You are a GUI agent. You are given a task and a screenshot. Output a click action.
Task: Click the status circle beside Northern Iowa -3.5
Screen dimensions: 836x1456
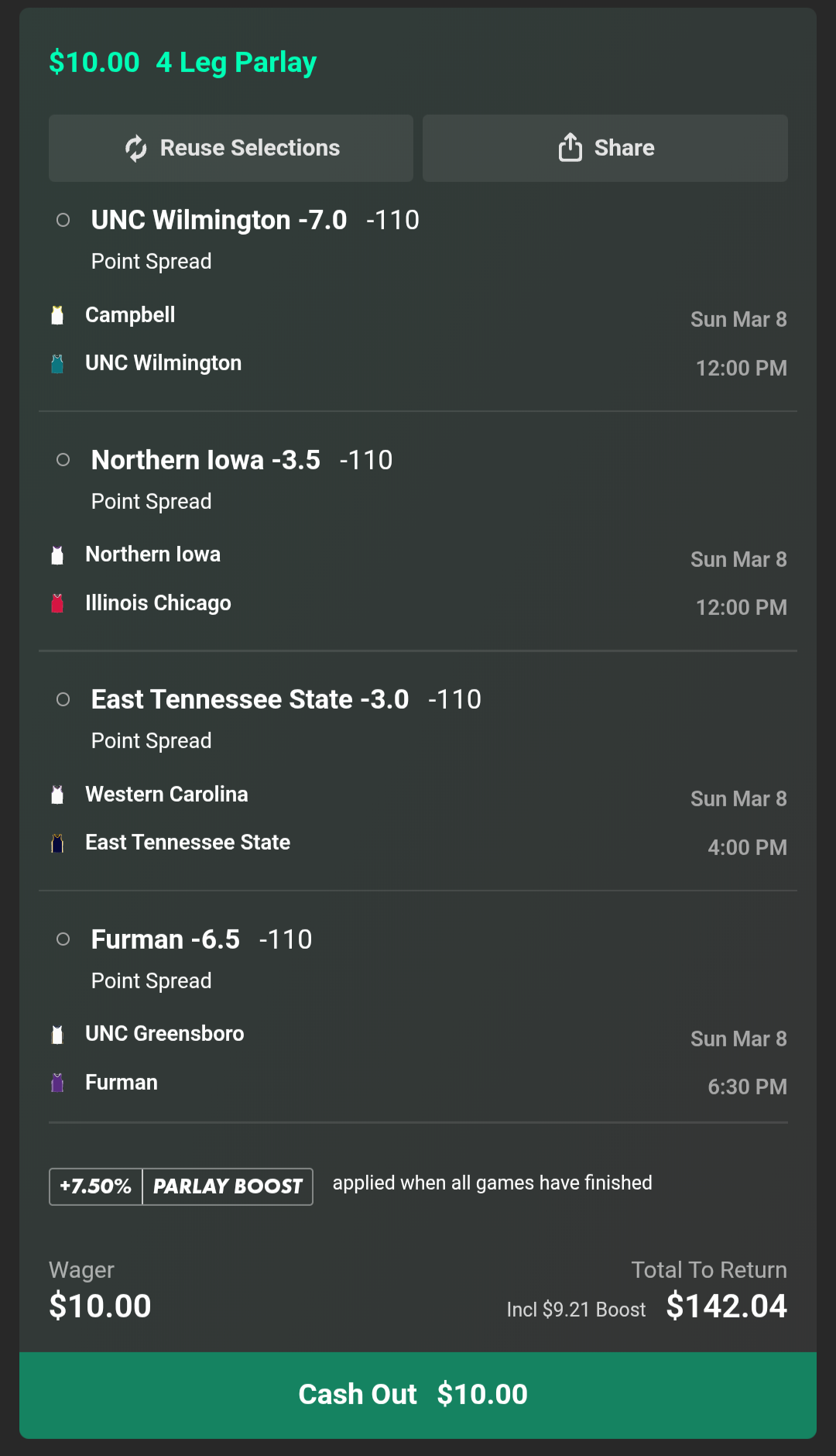coord(63,460)
